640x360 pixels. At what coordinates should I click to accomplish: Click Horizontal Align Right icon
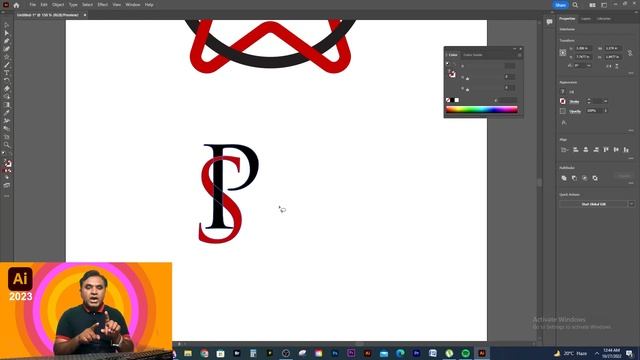[596, 150]
